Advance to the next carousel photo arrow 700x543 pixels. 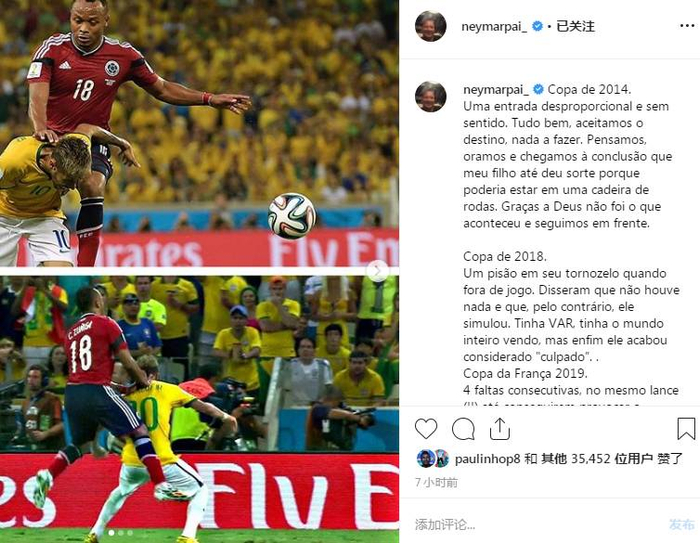pos(378,271)
